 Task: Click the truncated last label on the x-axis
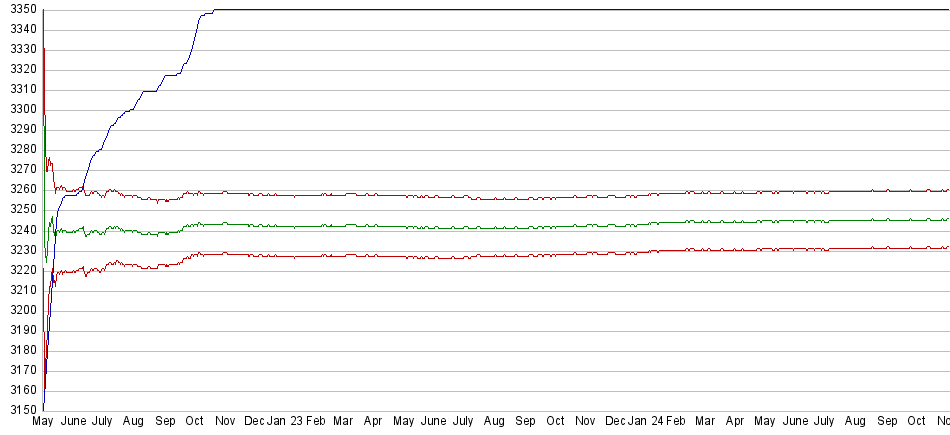(x=942, y=422)
